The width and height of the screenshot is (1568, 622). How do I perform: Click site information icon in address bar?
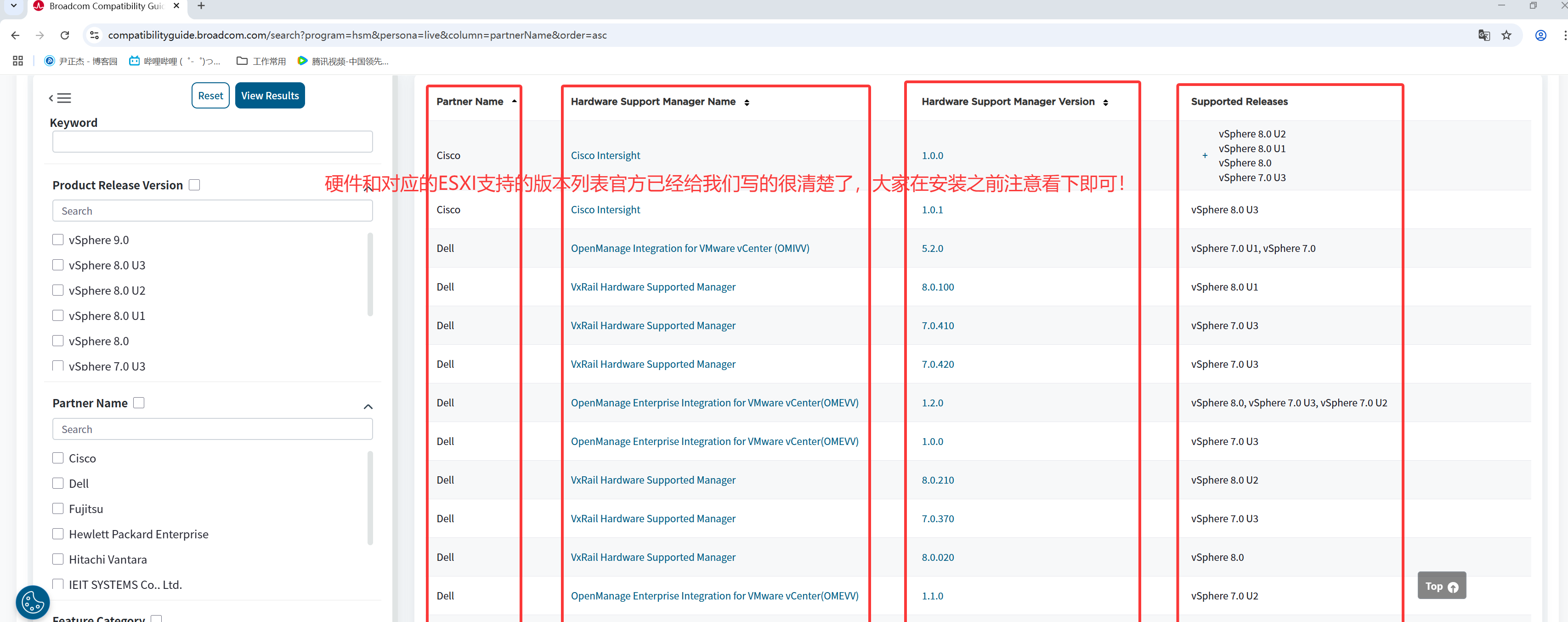point(94,35)
